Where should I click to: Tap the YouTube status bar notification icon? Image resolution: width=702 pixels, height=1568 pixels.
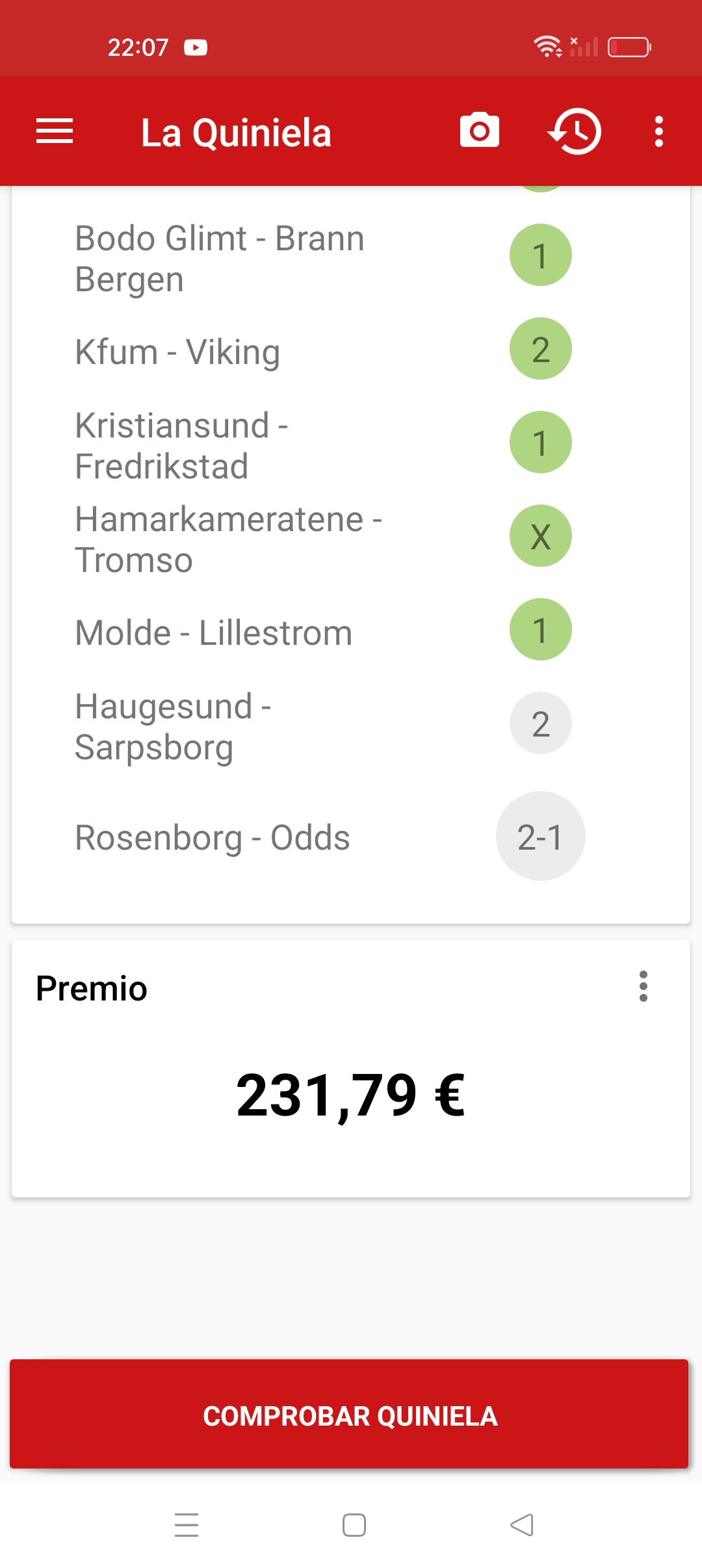(196, 47)
